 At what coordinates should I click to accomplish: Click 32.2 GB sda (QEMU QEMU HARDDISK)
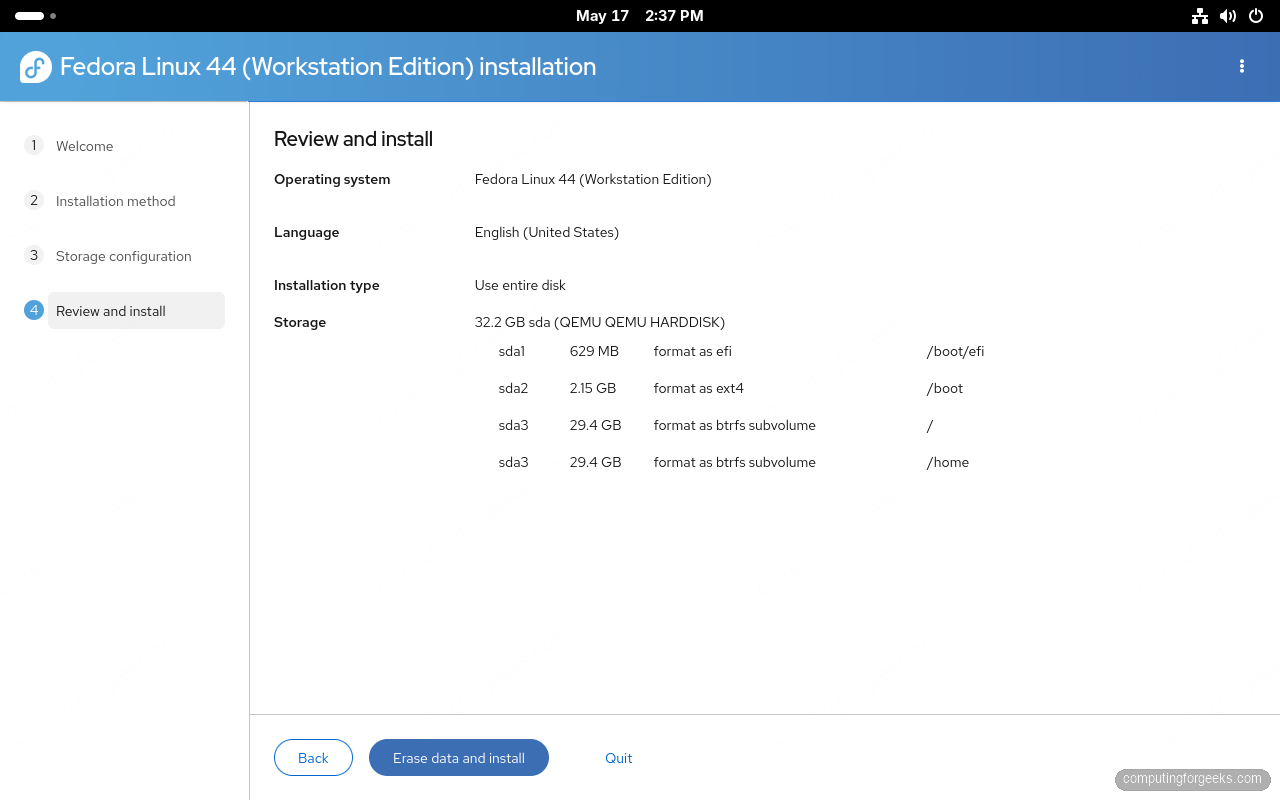[600, 322]
